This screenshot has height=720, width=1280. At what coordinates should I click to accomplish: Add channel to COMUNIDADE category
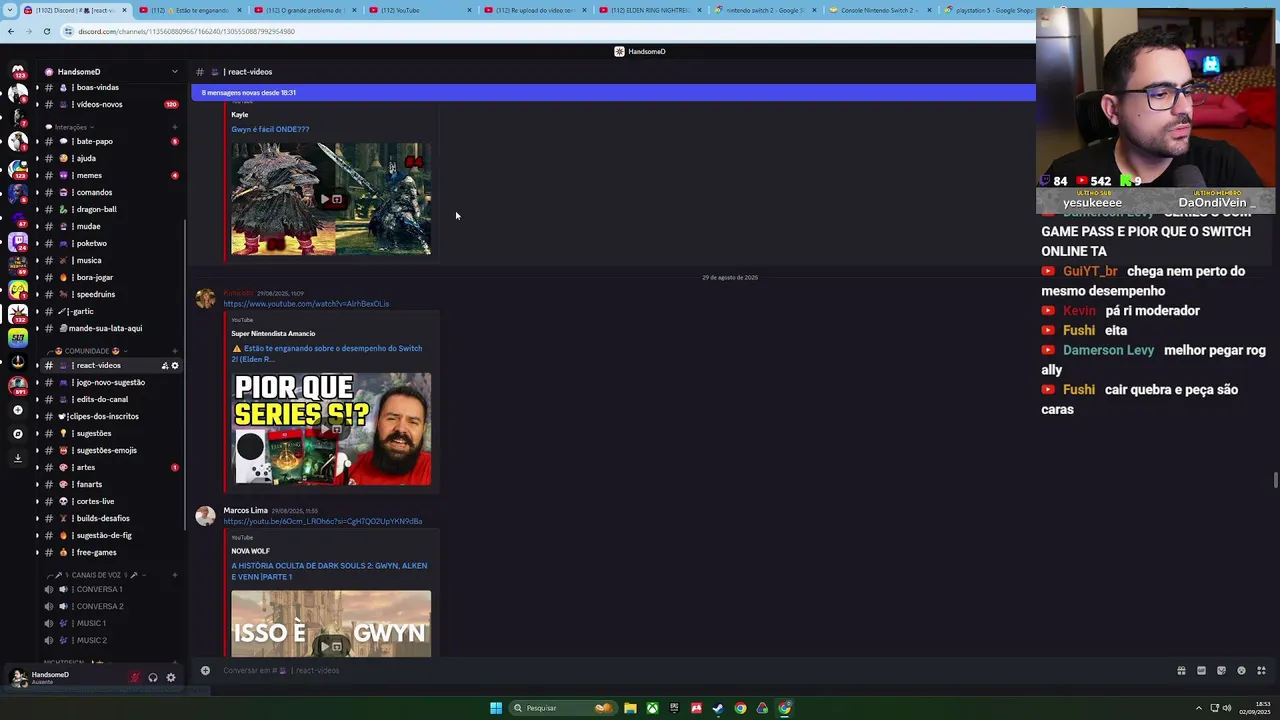click(175, 351)
